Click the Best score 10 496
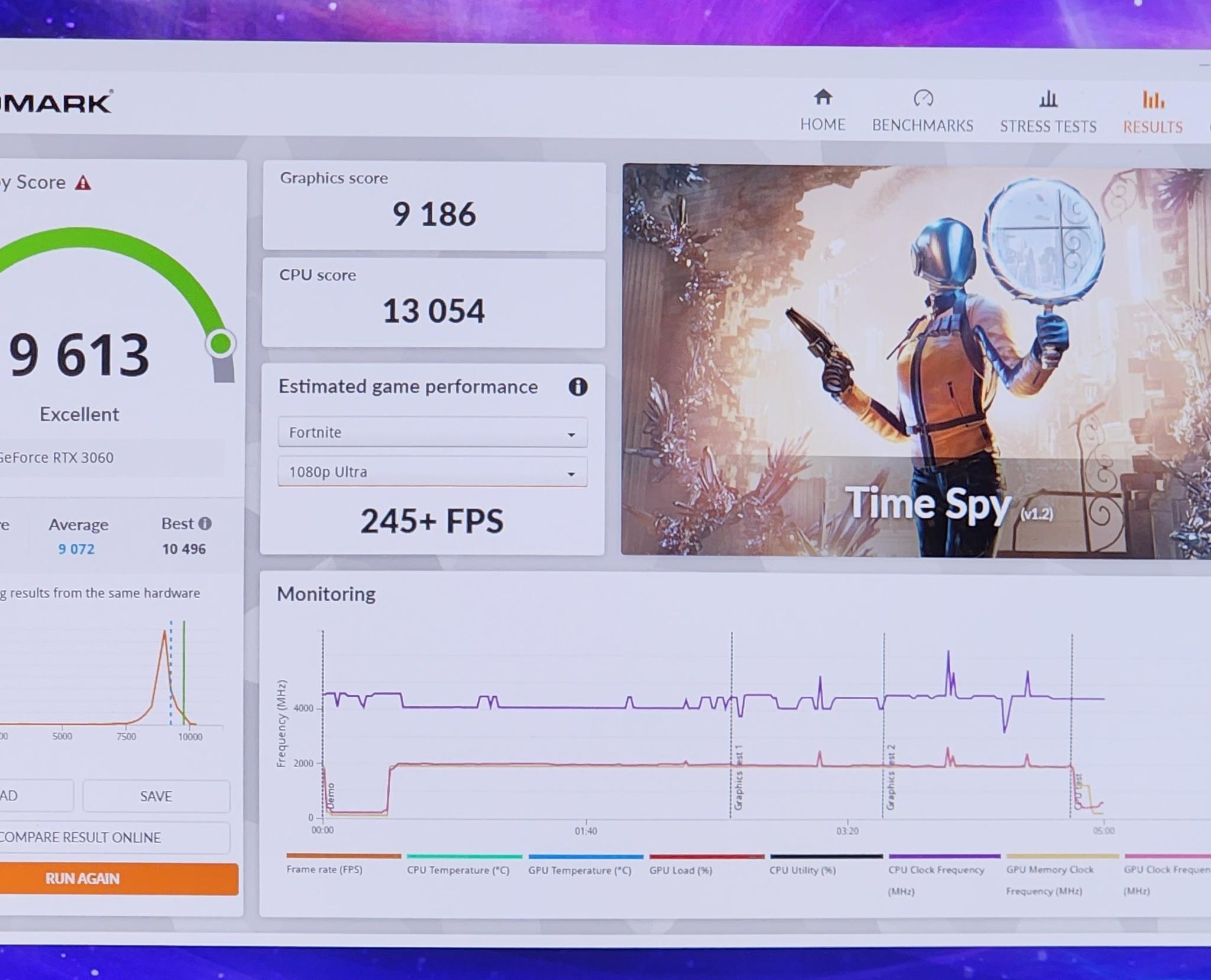This screenshot has height=980, width=1211. (x=184, y=549)
